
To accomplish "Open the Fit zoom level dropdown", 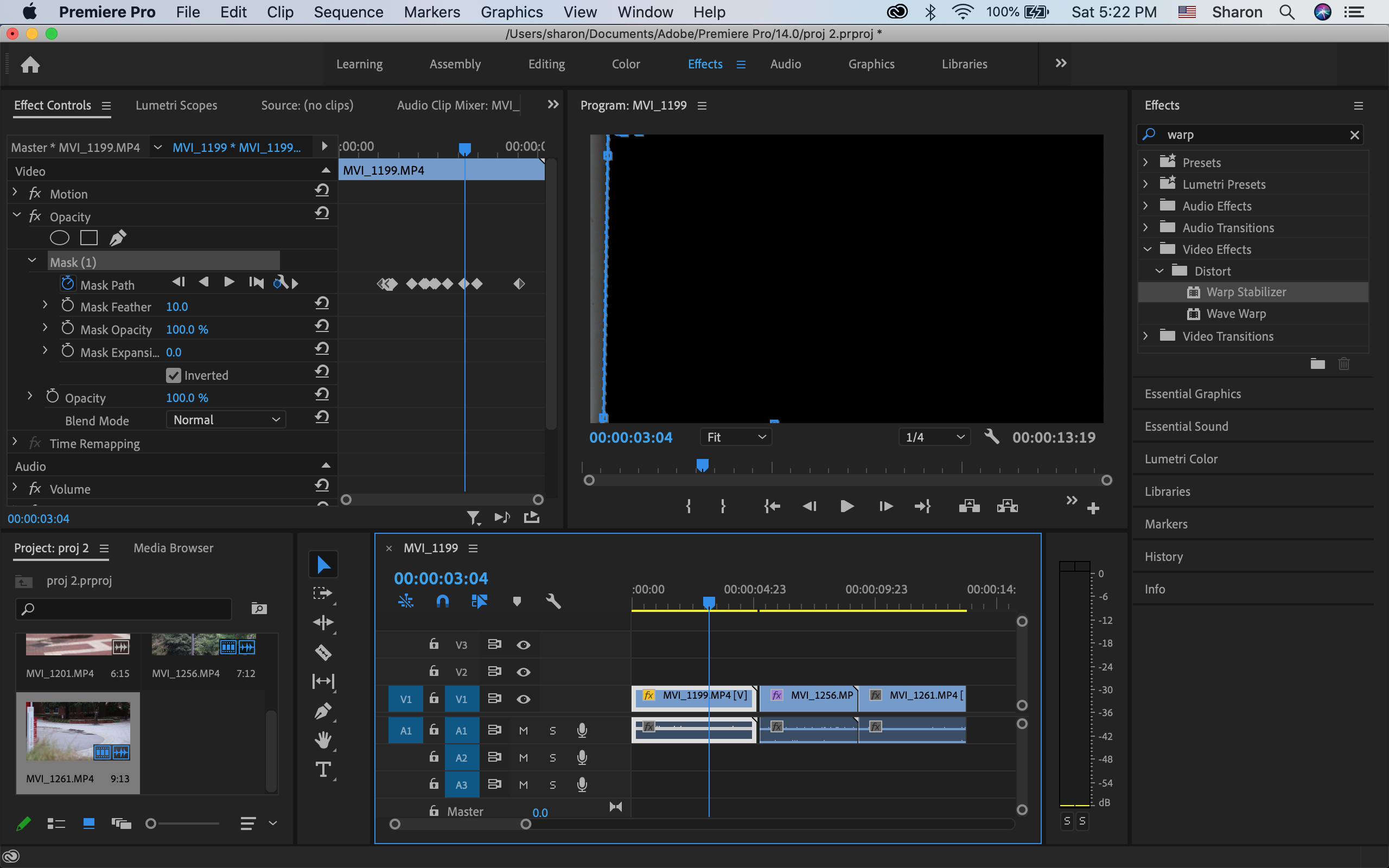I will tap(736, 437).
